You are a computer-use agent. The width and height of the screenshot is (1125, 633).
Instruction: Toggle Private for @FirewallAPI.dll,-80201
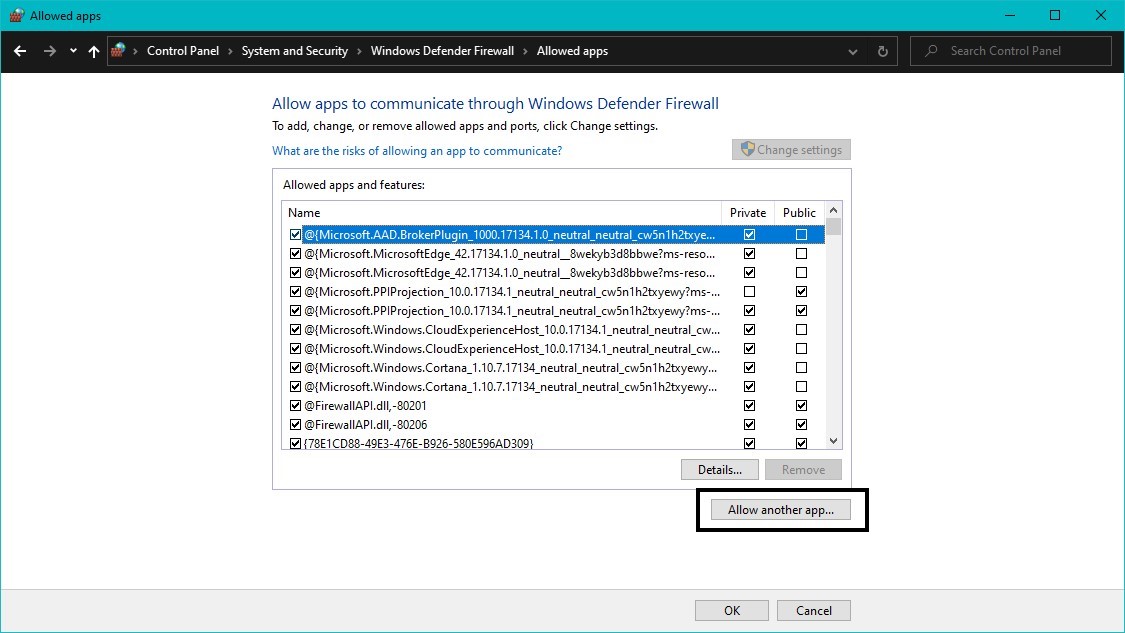point(749,405)
